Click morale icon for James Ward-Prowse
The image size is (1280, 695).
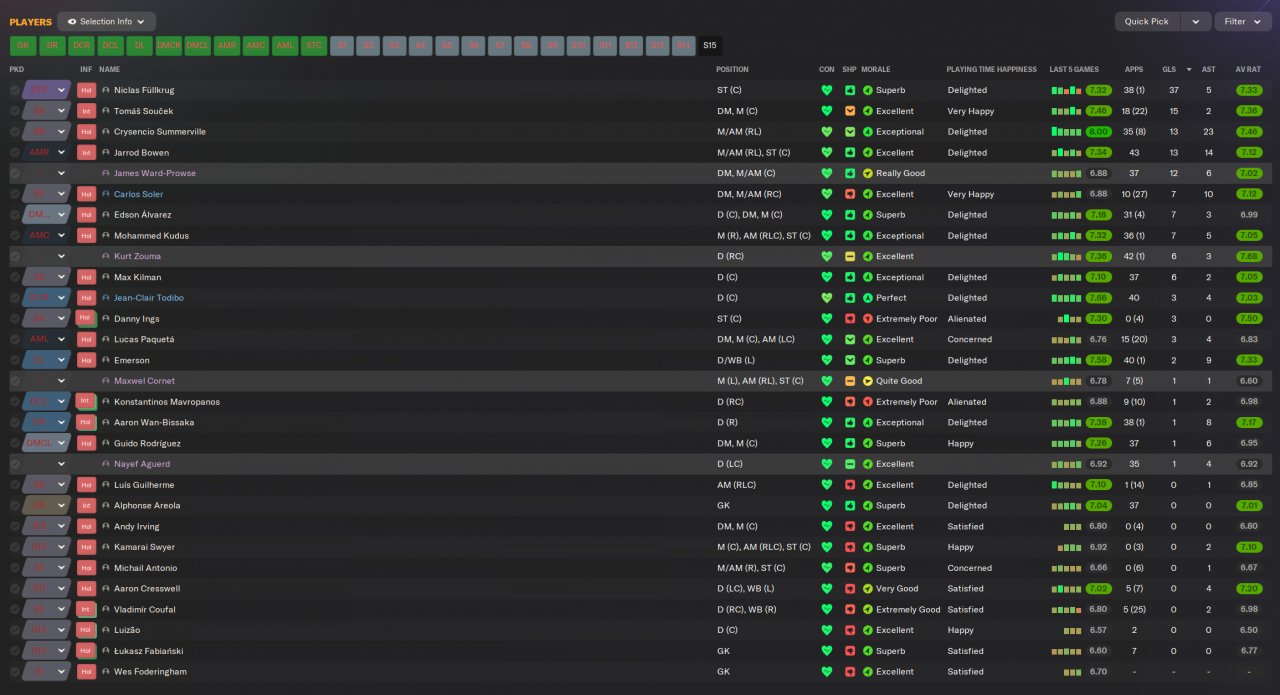(x=867, y=173)
